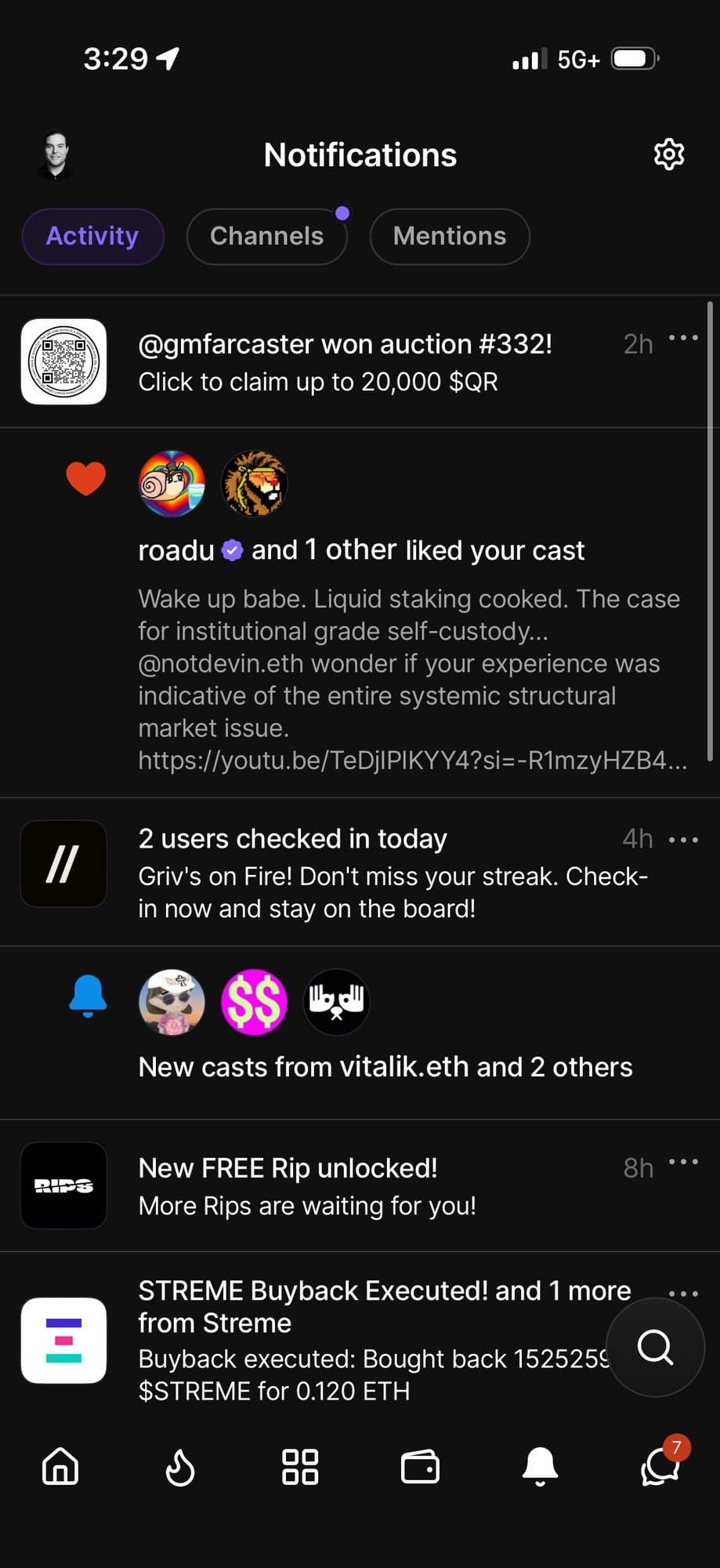Open options for the auction #332 notification
720x1568 pixels.
(682, 337)
